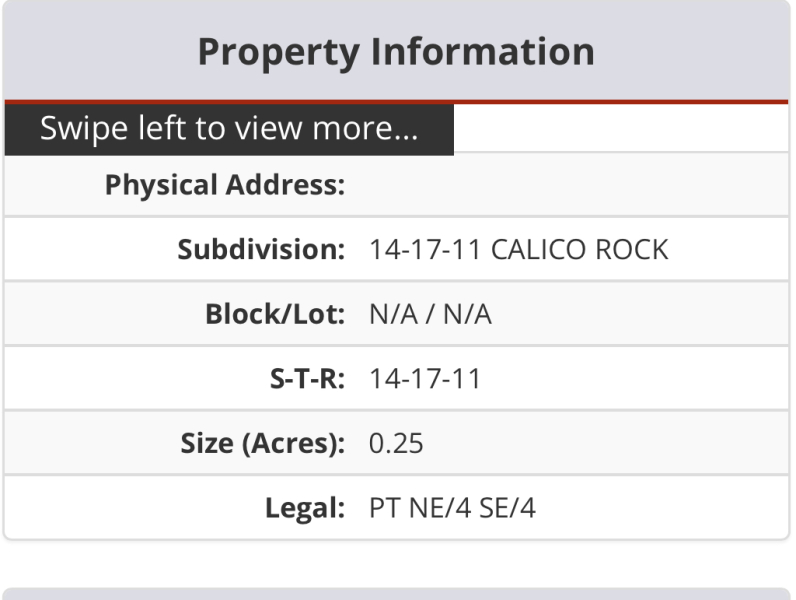Click the Legal label
The width and height of the screenshot is (796, 600).
pos(305,507)
